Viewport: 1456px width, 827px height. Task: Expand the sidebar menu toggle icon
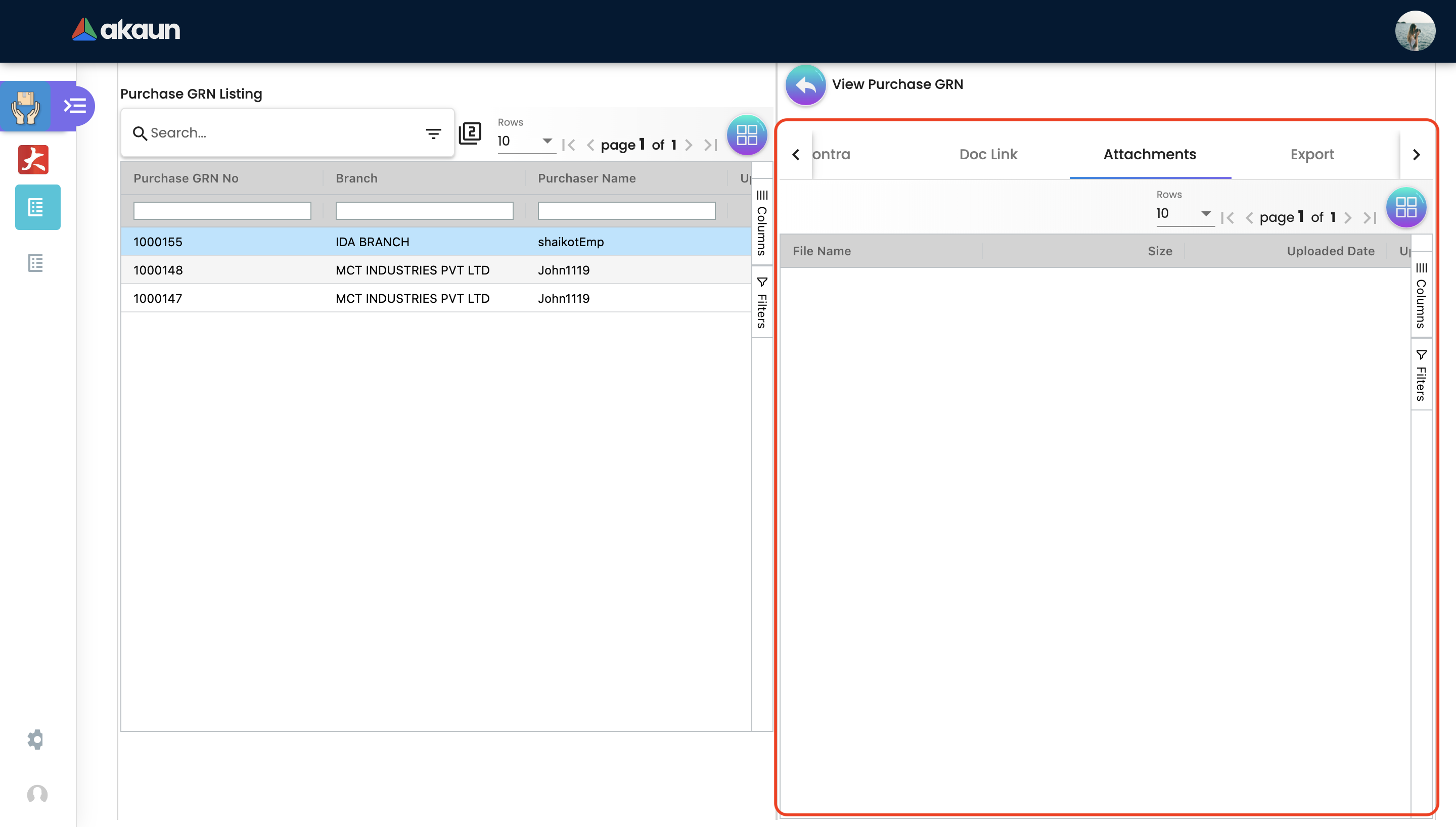(74, 106)
